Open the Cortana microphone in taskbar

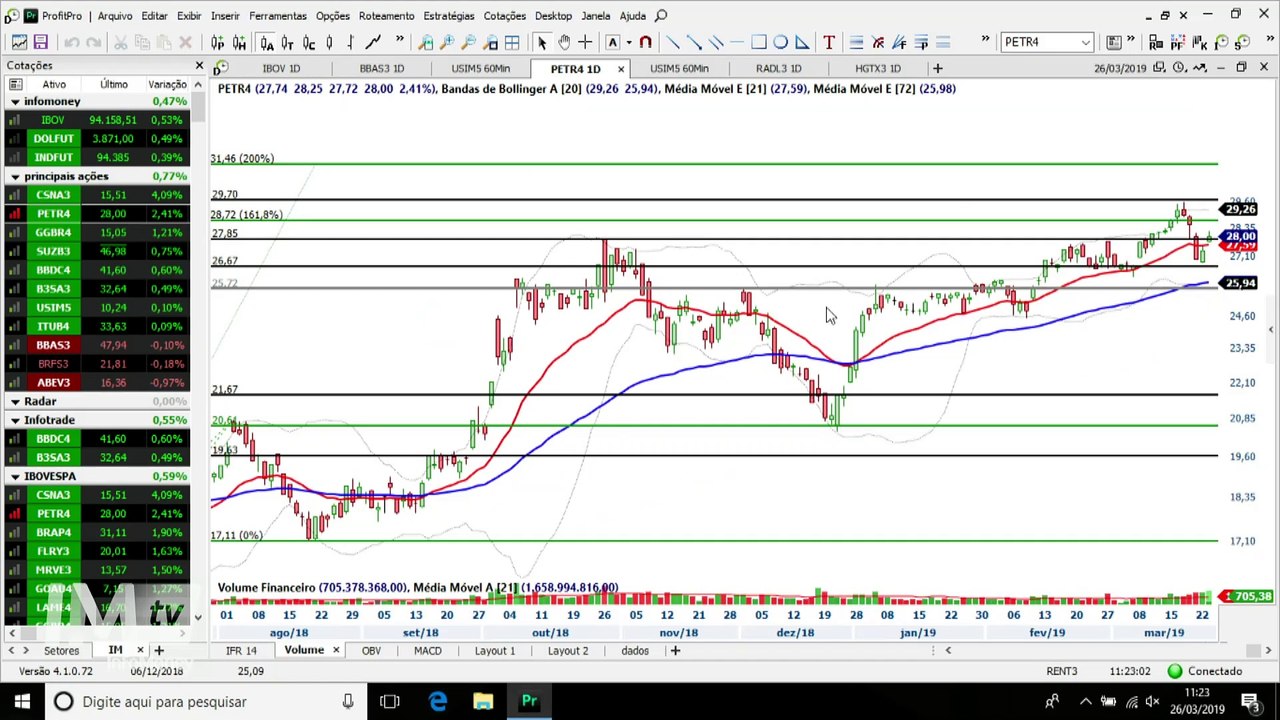pos(347,701)
